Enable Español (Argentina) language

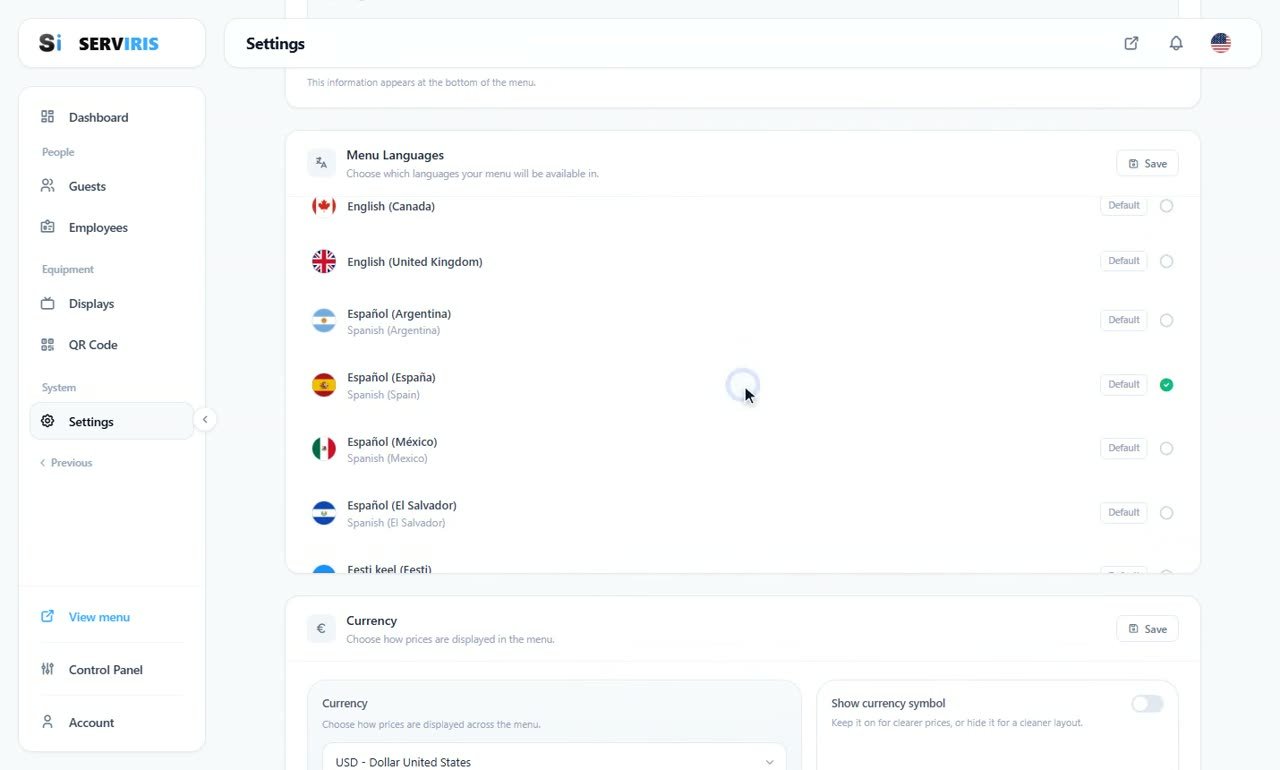pos(1166,321)
